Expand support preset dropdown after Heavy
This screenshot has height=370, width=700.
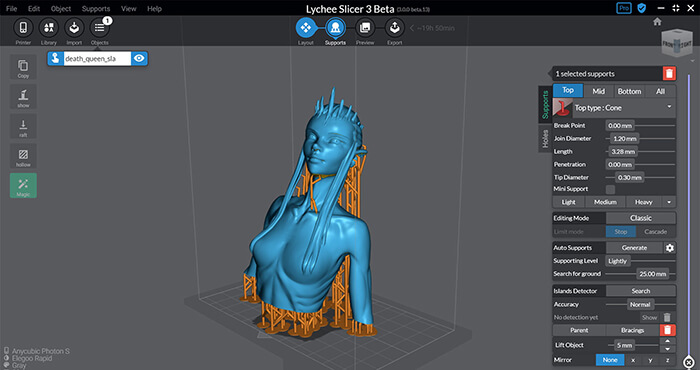coord(669,202)
